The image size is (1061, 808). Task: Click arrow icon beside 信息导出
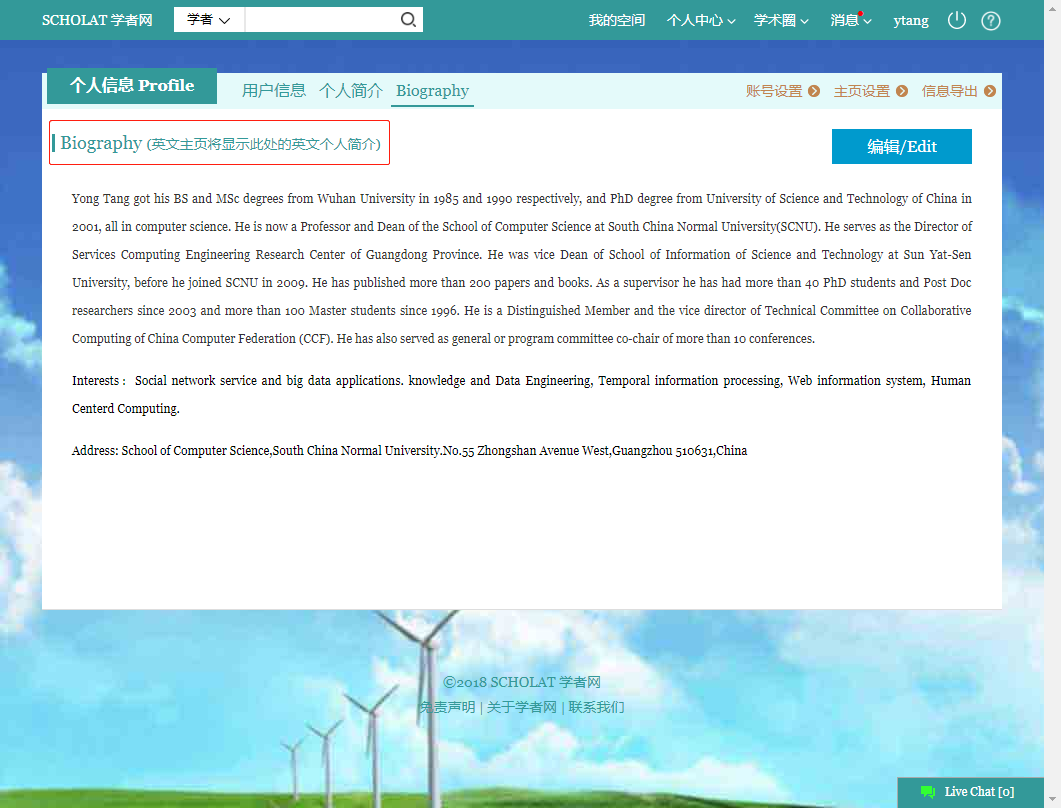pyautogui.click(x=990, y=91)
